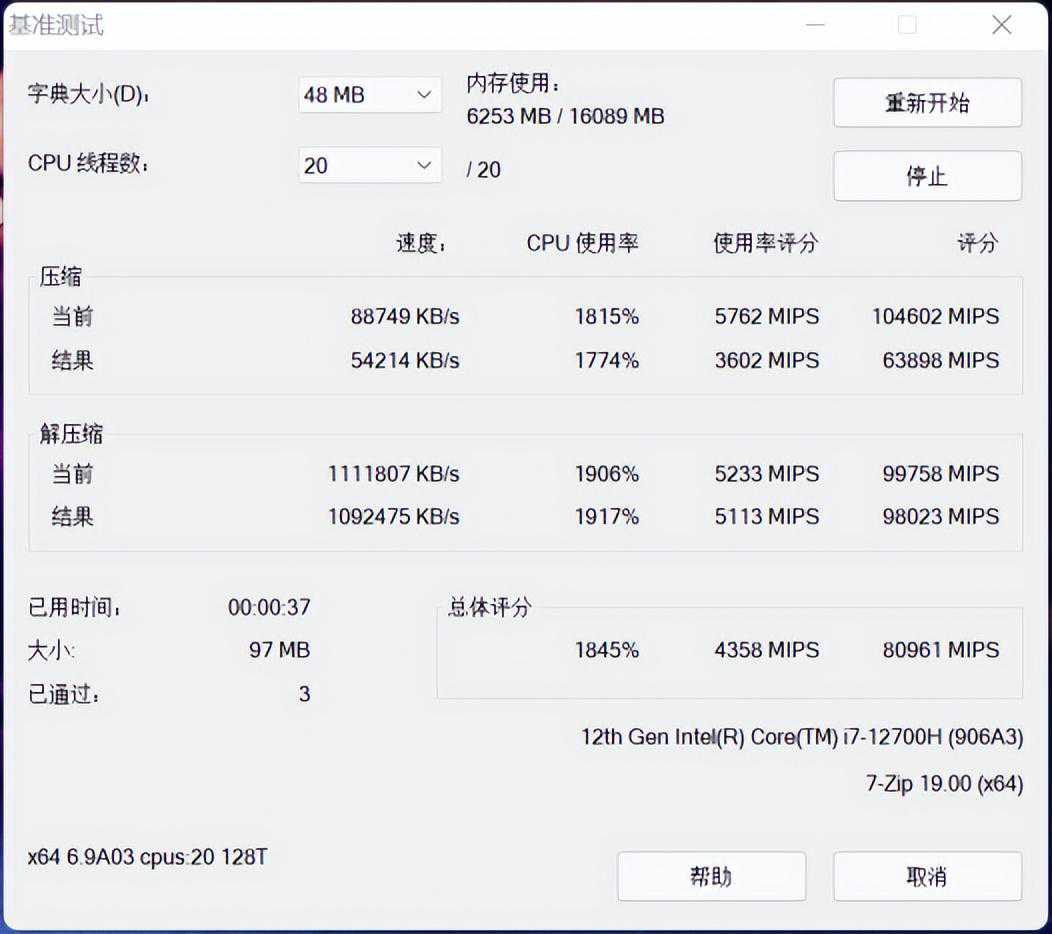The width and height of the screenshot is (1052, 934).
Task: Select the compression current speed 88749 KB/s
Action: click(x=405, y=317)
